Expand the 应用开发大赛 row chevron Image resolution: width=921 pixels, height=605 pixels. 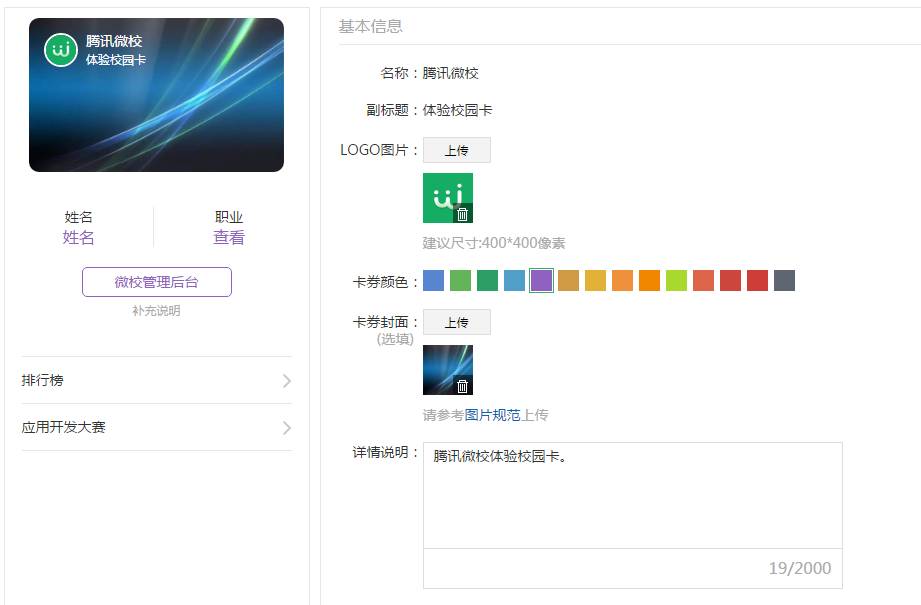tap(287, 428)
